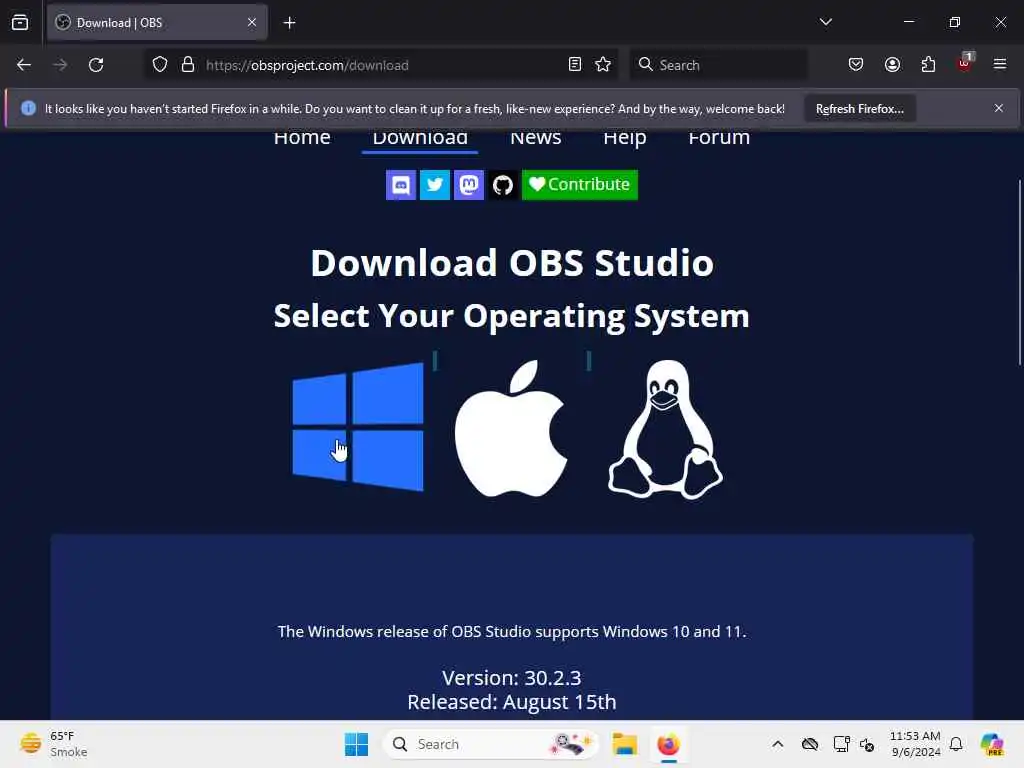1024x768 pixels.
Task: Open File Explorer from the taskbar
Action: click(x=624, y=744)
